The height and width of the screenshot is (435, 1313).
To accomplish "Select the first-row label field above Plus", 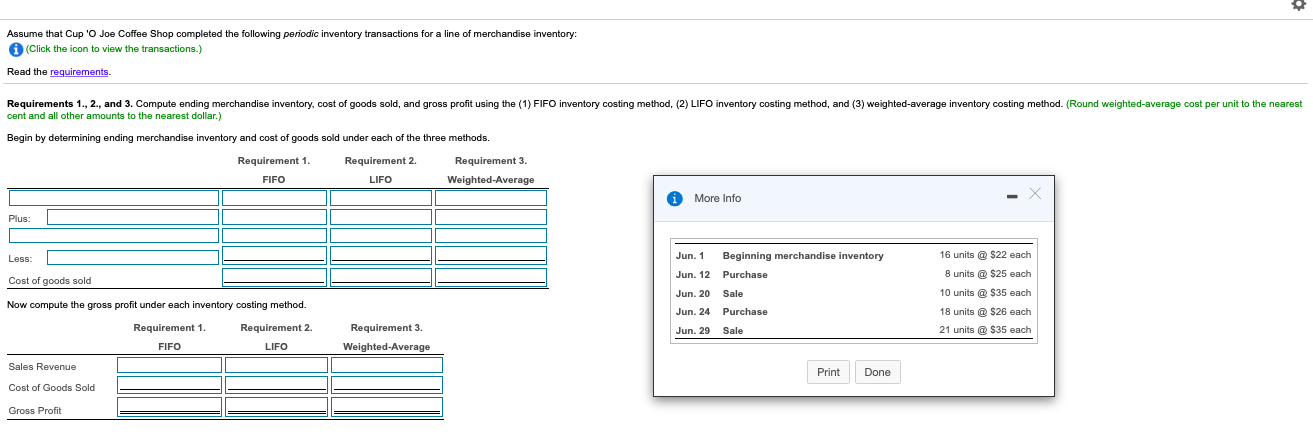I will tap(113, 198).
